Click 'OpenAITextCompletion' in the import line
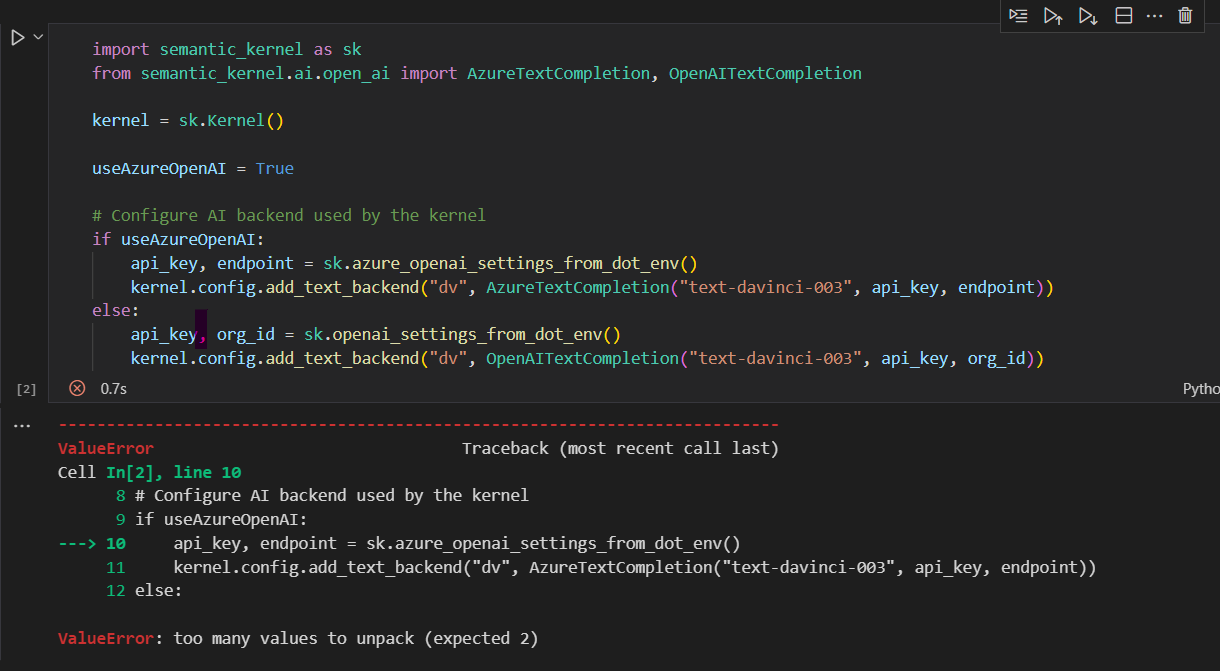 coord(765,73)
